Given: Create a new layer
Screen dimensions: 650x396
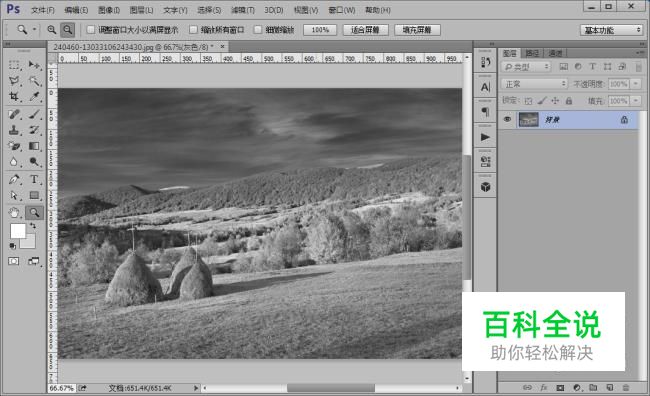Looking at the screenshot, I should [x=609, y=388].
